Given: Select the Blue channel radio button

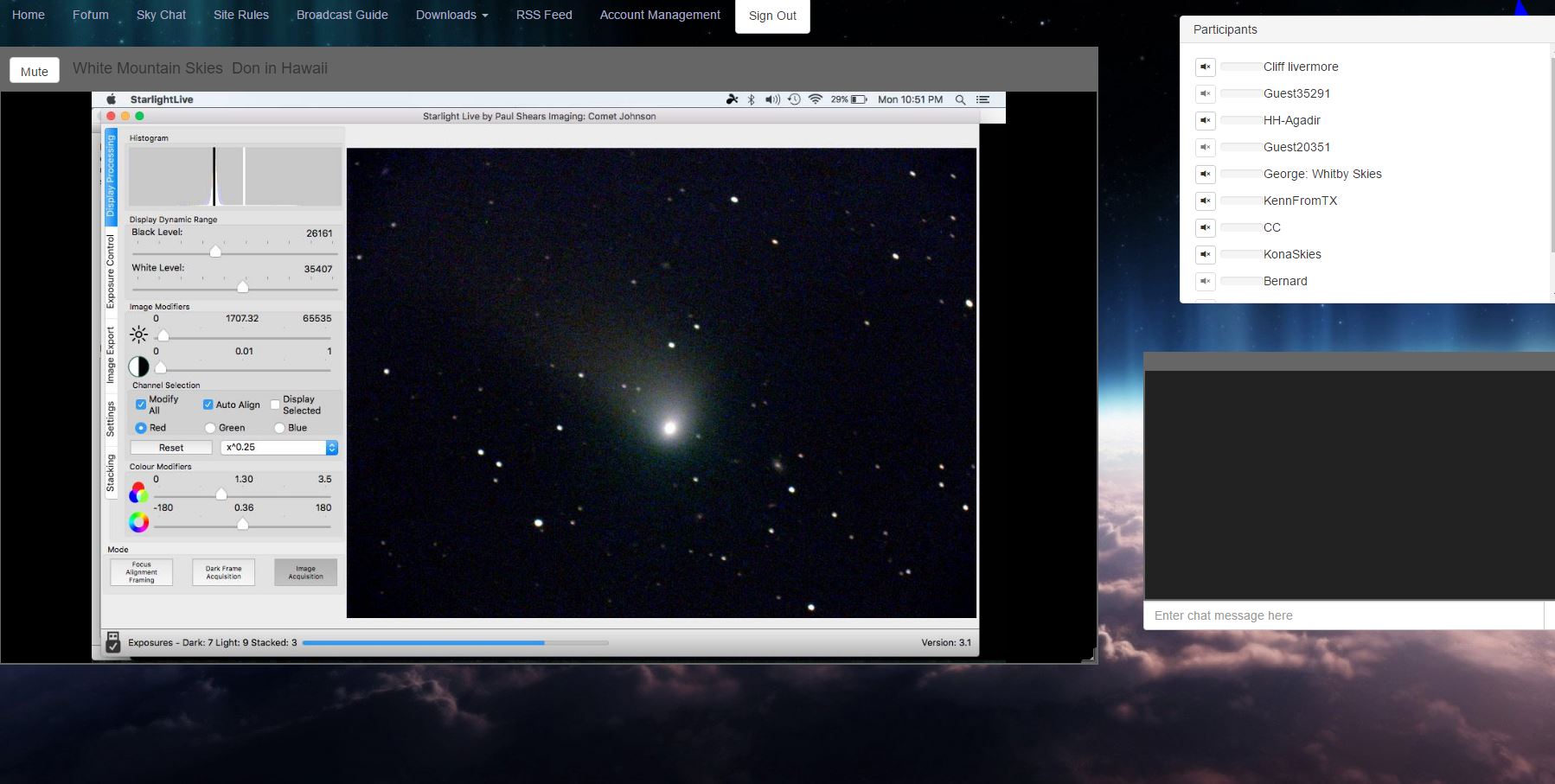Looking at the screenshot, I should [279, 428].
